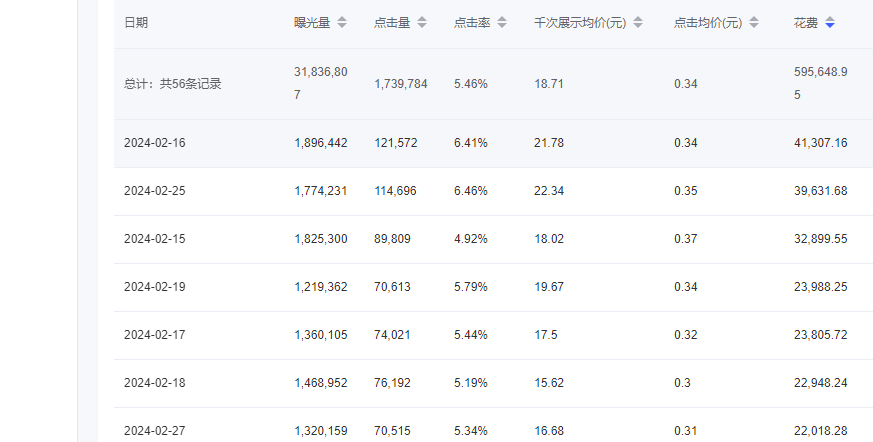Select the 2024-02-17 date entry
This screenshot has height=442, width=873.
tap(154, 335)
